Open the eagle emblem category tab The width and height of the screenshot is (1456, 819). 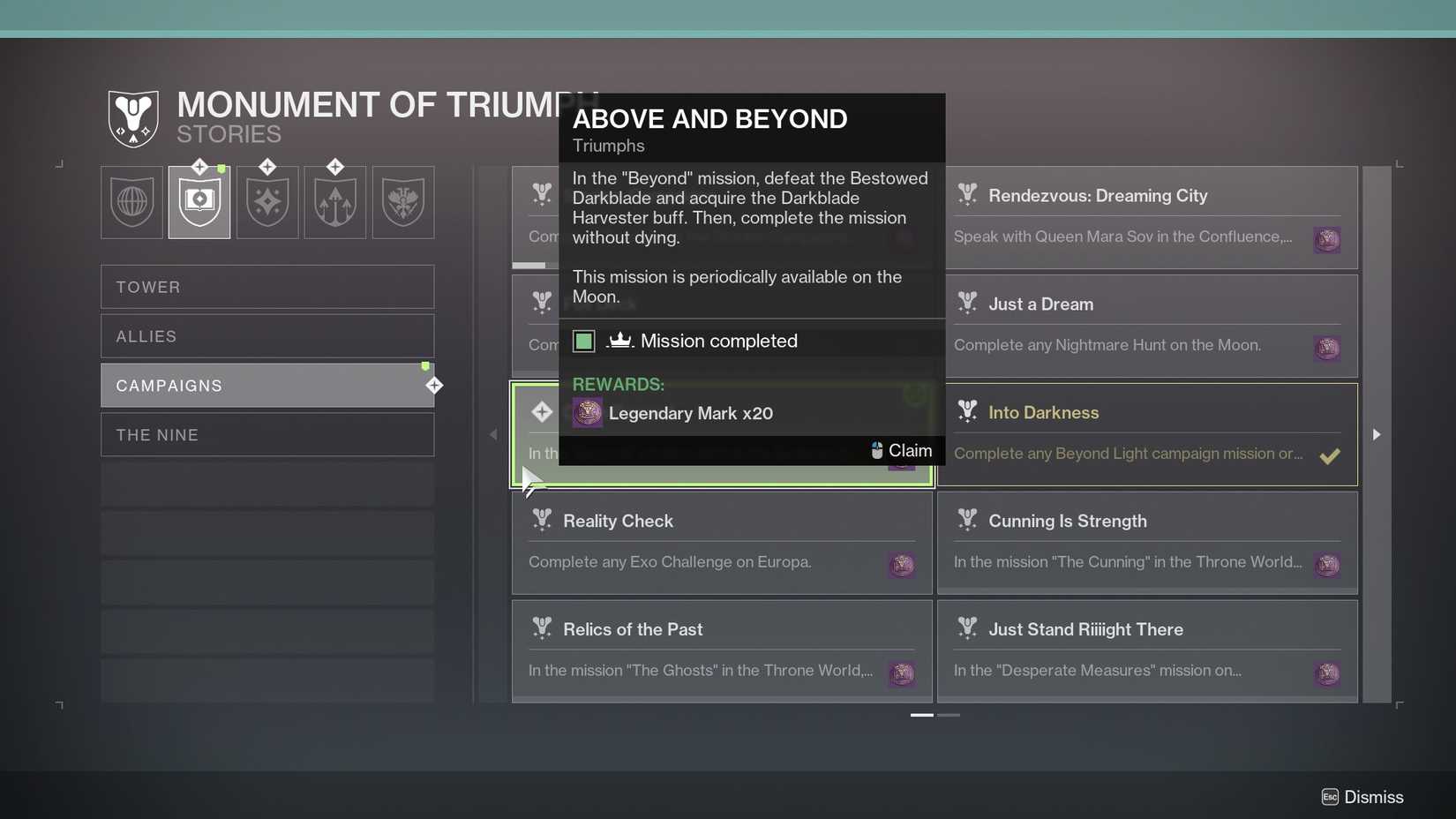(403, 202)
